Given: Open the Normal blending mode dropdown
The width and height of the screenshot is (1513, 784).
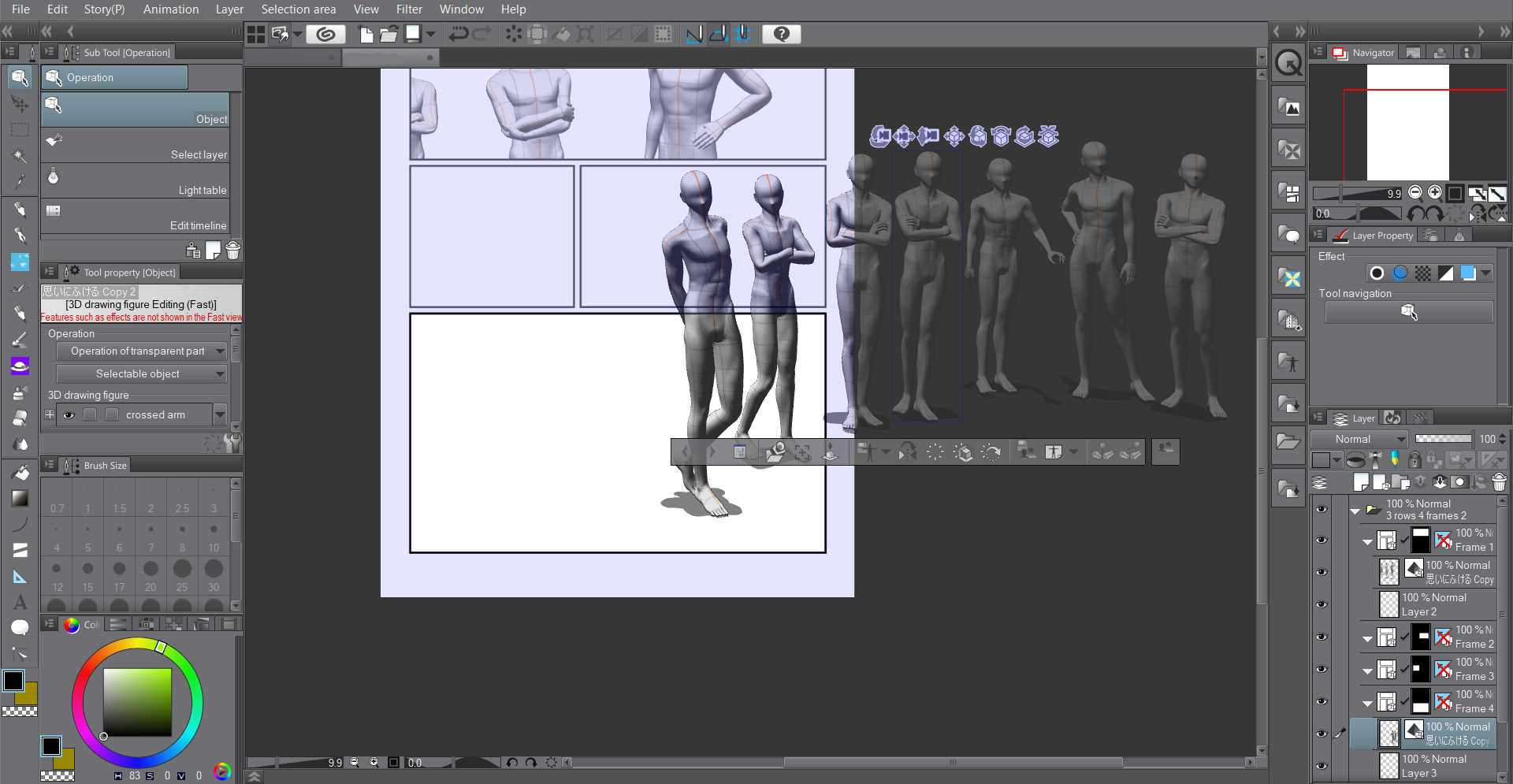Looking at the screenshot, I should tap(1359, 439).
